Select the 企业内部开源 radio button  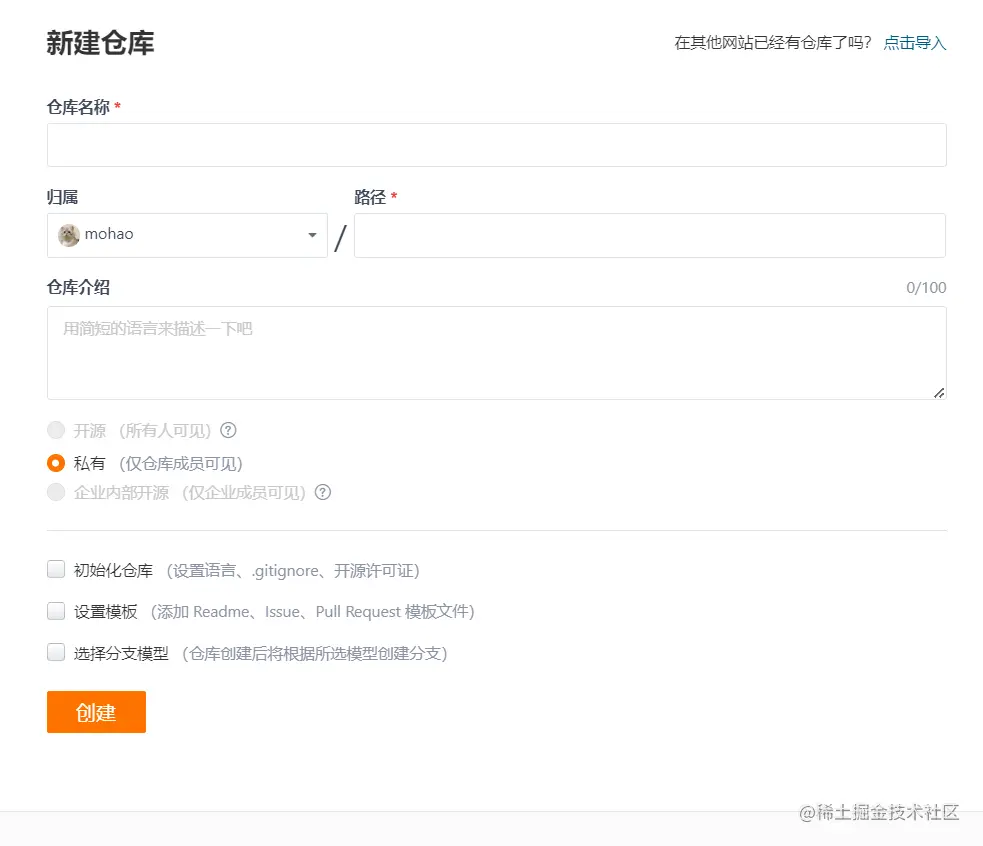(x=56, y=492)
